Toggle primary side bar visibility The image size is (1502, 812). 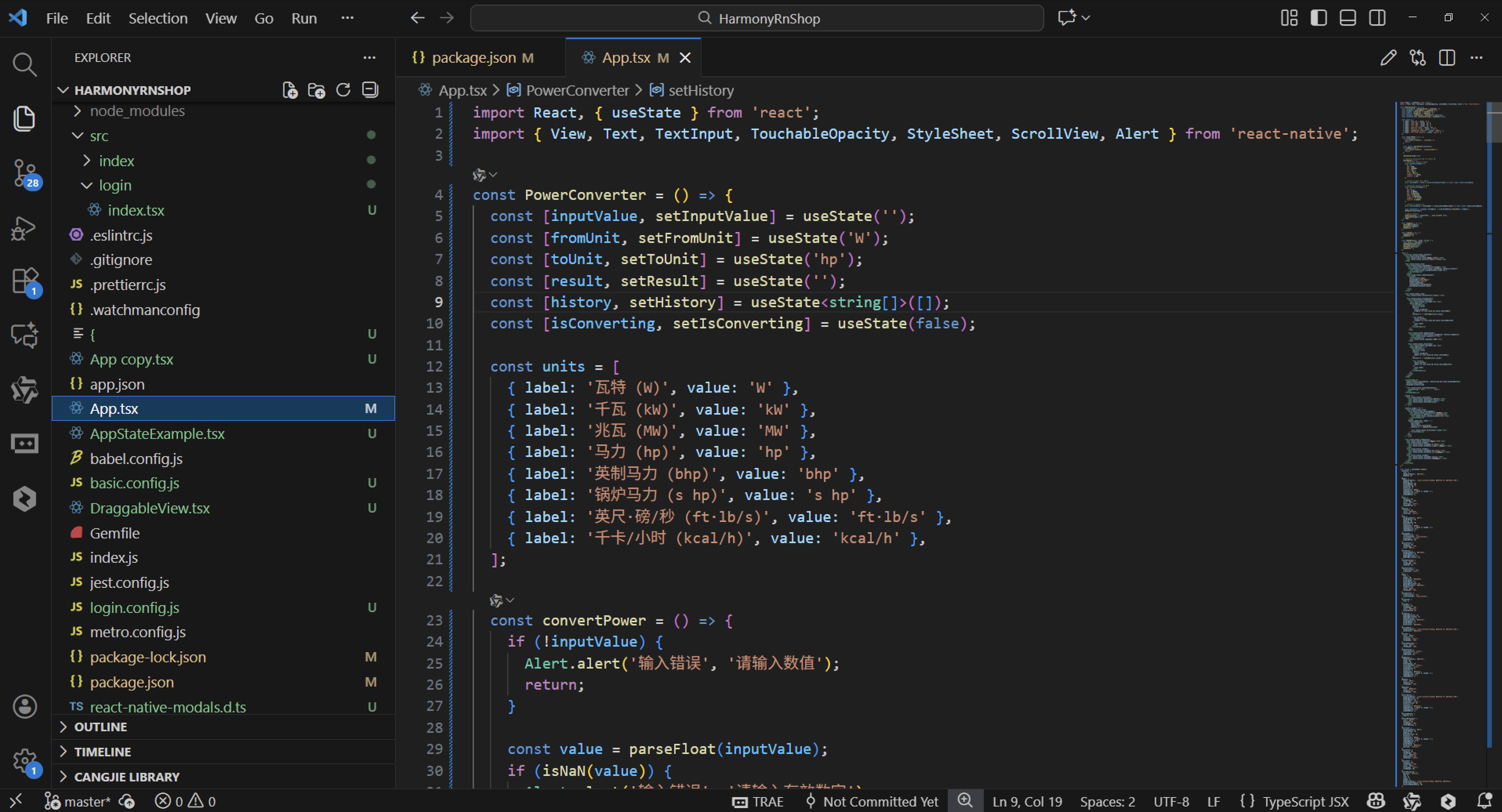[1318, 18]
